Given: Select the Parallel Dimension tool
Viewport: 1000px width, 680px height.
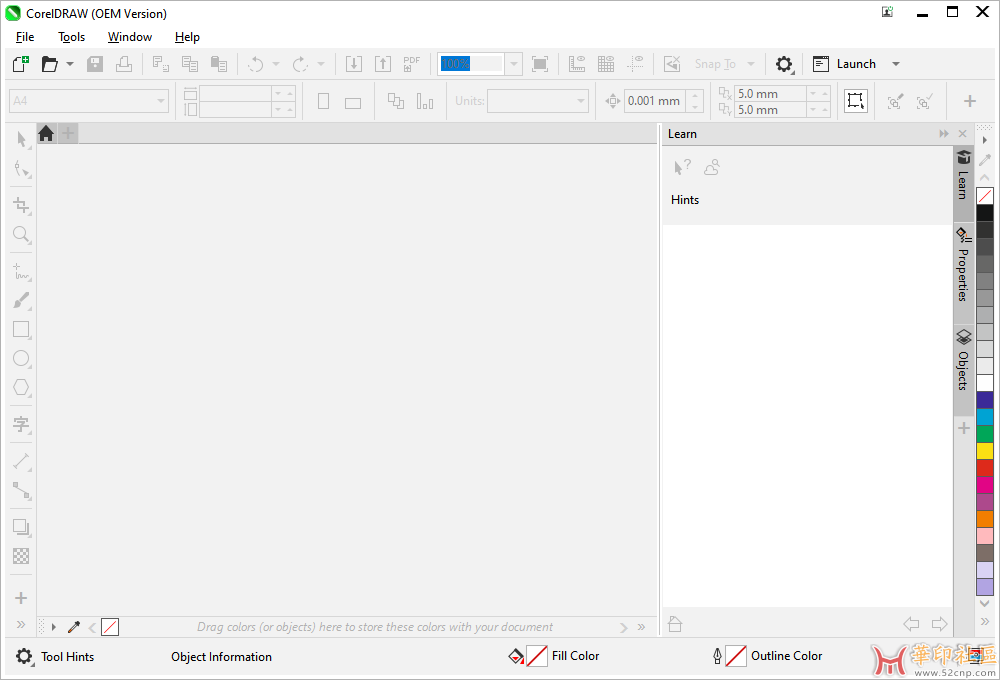Looking at the screenshot, I should (22, 461).
